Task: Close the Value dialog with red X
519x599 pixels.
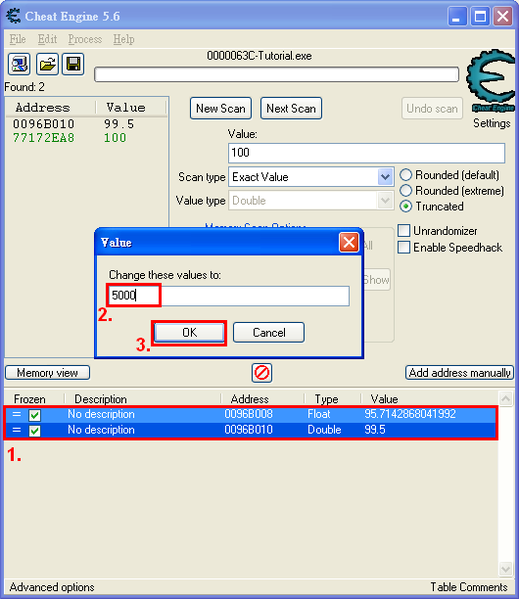Action: click(x=349, y=242)
